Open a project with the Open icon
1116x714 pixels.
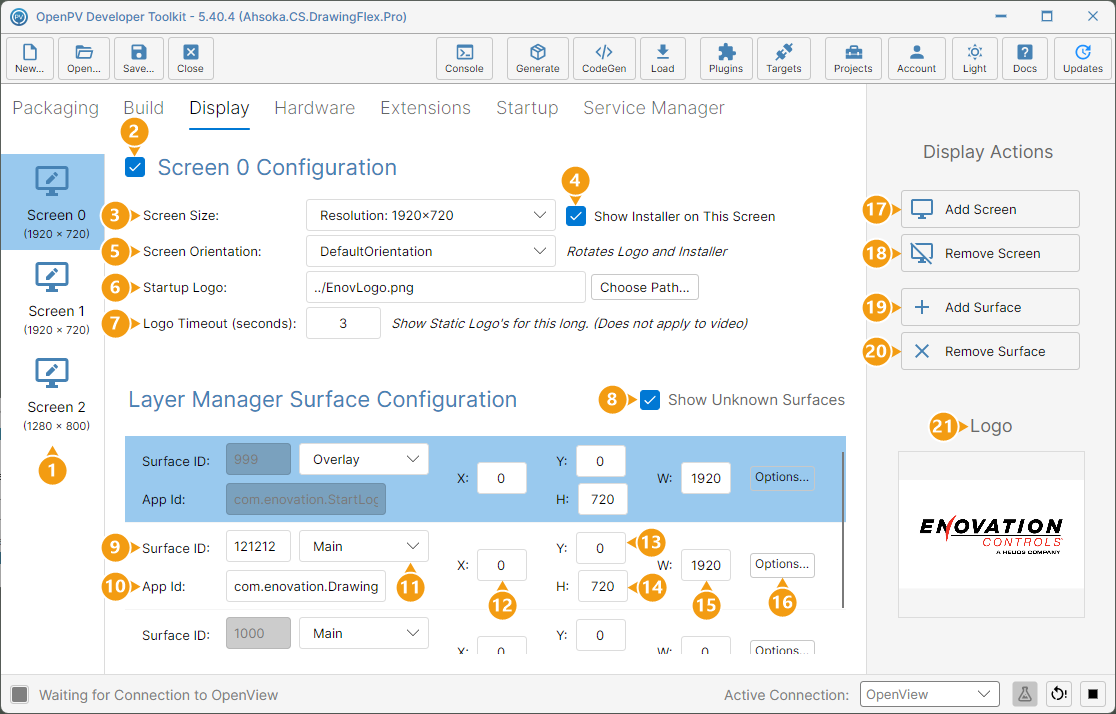tap(84, 58)
